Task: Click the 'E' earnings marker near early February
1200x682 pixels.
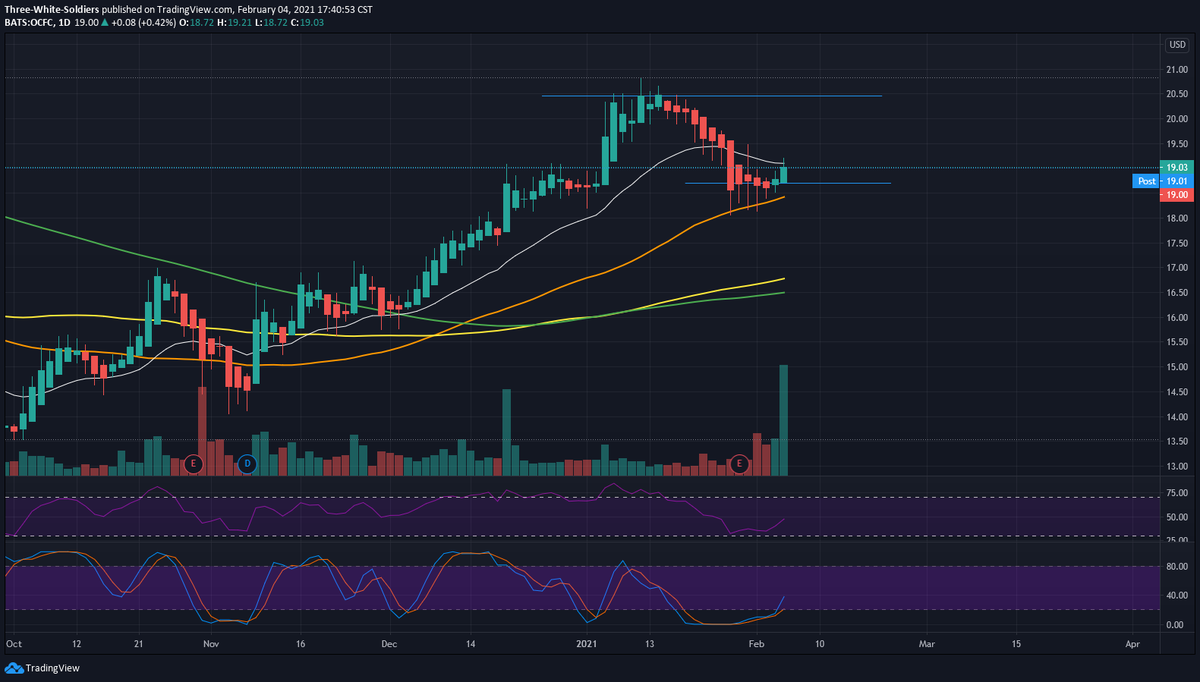Action: [740, 463]
